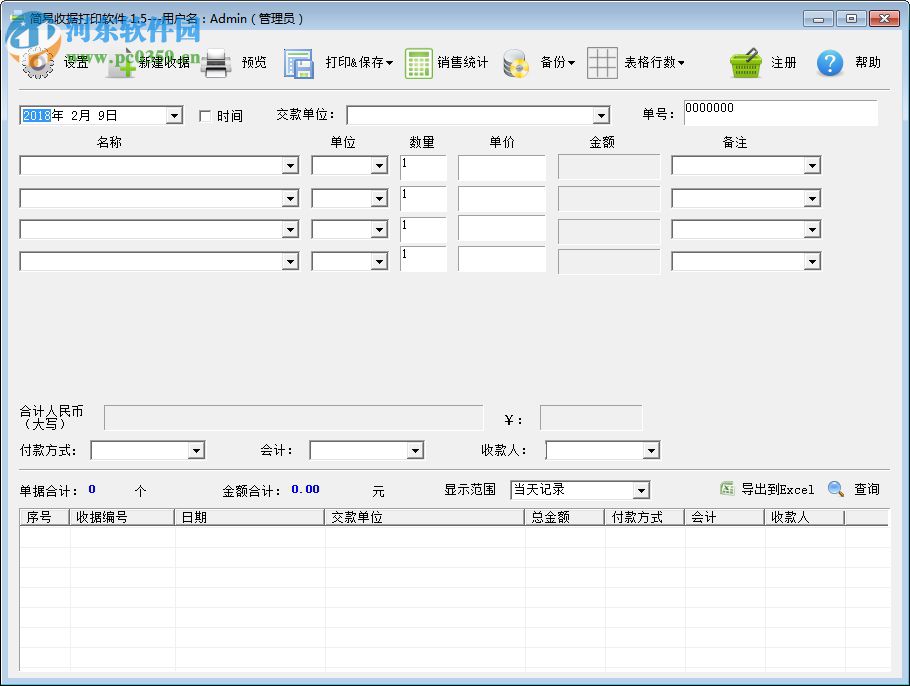Open the 预览 (Preview) tool
Screen dimensions: 910x686
(235, 62)
